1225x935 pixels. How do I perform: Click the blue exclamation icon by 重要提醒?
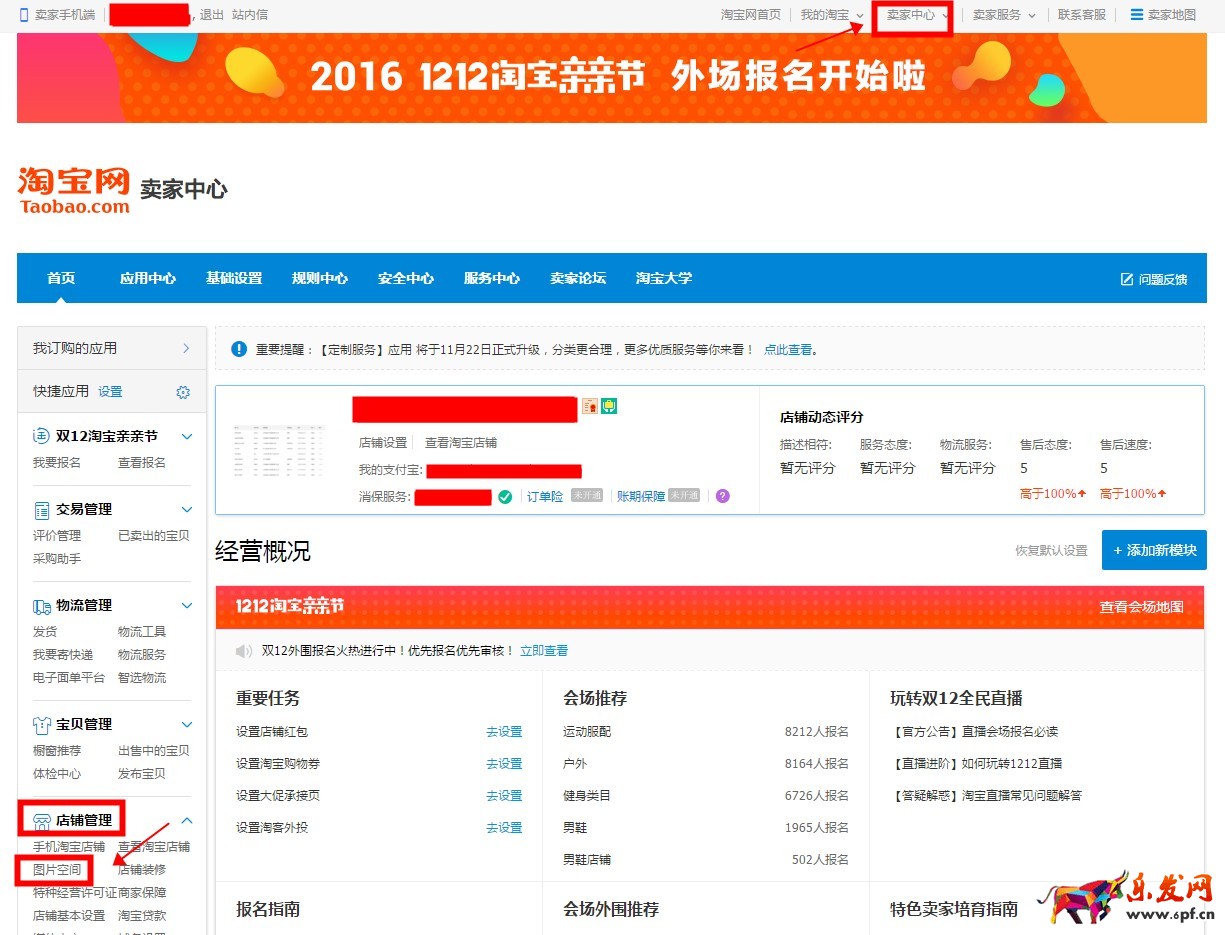[239, 349]
